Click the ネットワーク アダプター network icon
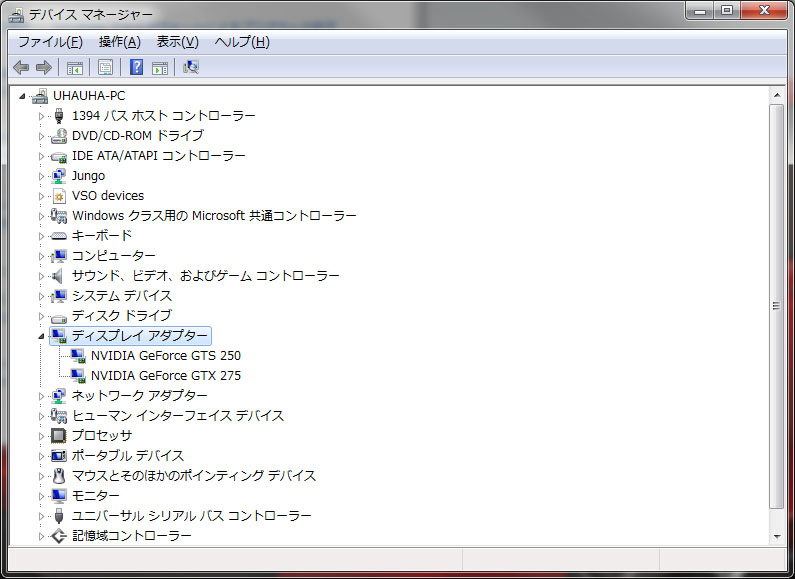This screenshot has height=579, width=795. click(x=59, y=396)
